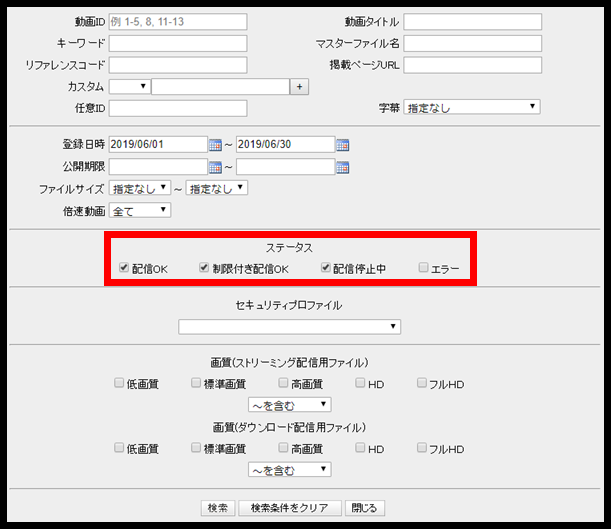Open the 倍速動画 dropdown showing 全て

click(x=140, y=211)
